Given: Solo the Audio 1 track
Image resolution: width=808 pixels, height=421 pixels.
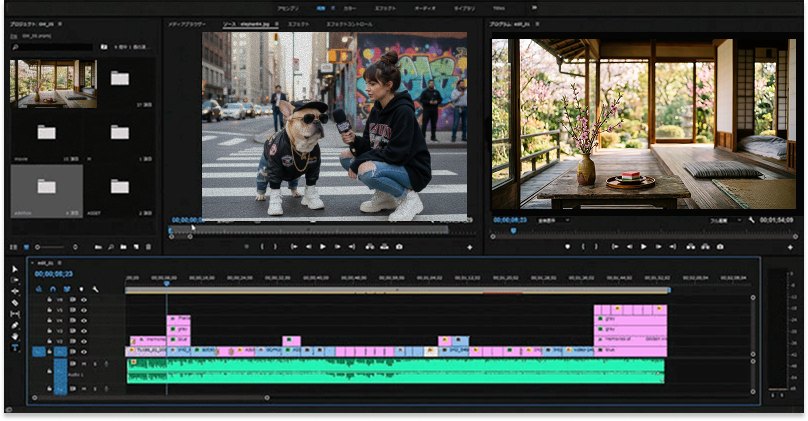Looking at the screenshot, I should [x=95, y=364].
